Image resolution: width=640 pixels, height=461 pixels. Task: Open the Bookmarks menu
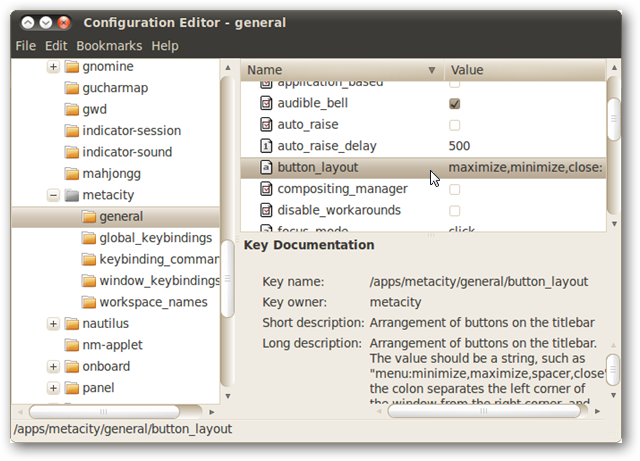click(x=109, y=46)
